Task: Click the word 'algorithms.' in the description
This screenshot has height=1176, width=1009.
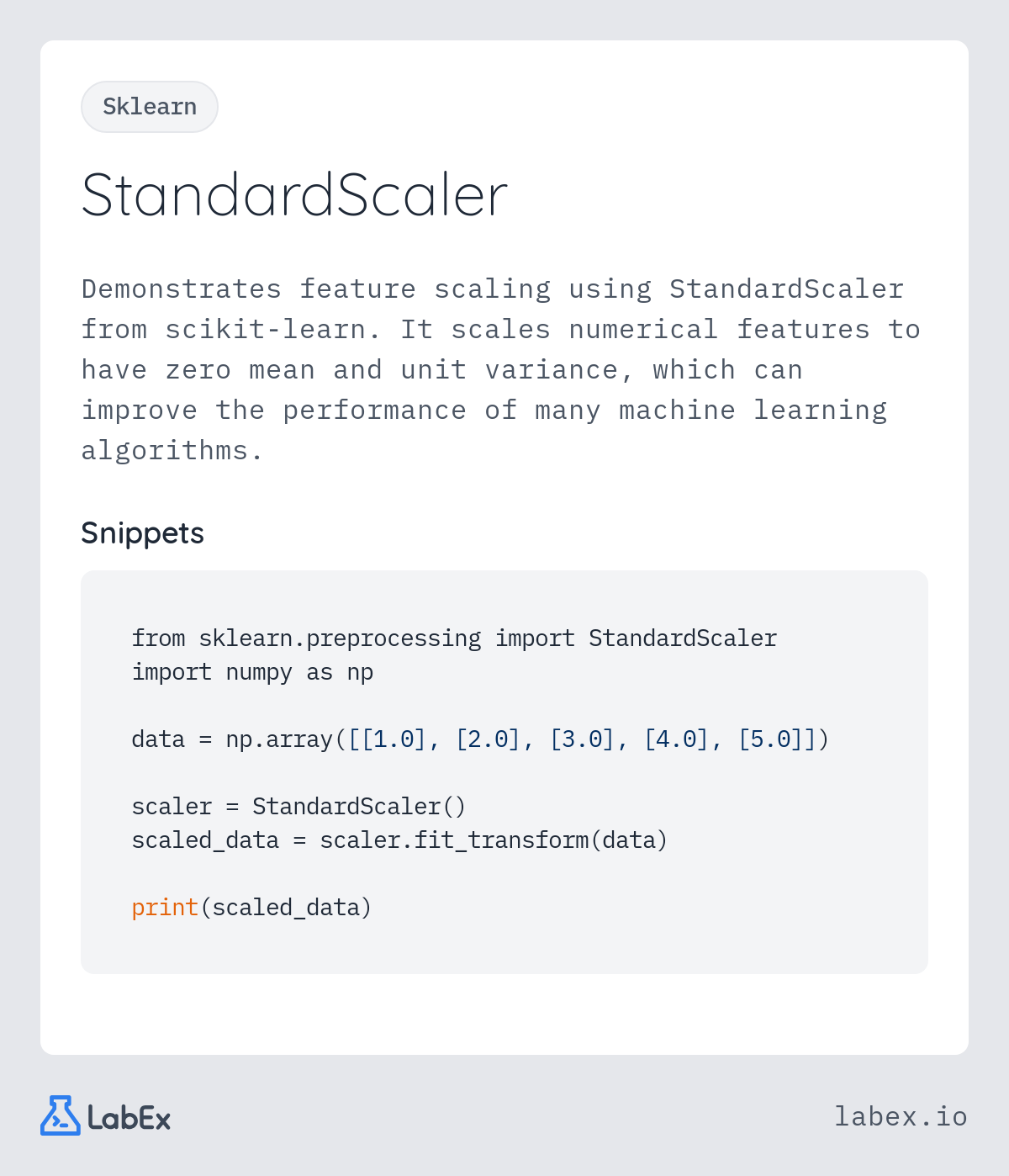Action: 172,451
